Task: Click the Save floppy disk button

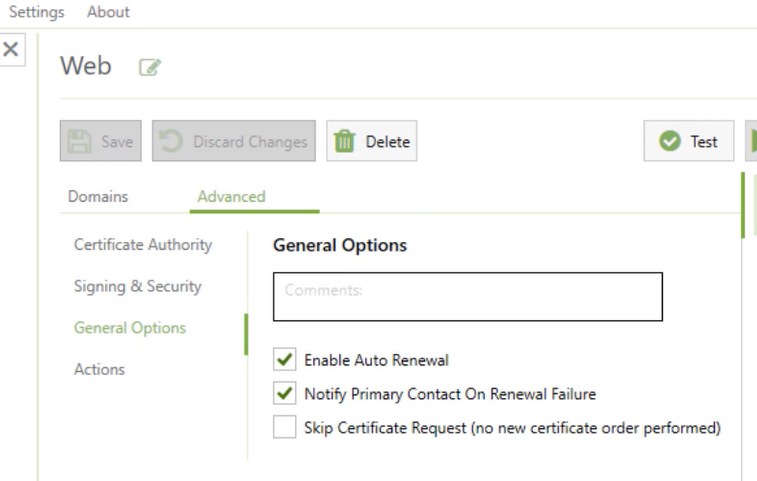Action: click(x=101, y=141)
